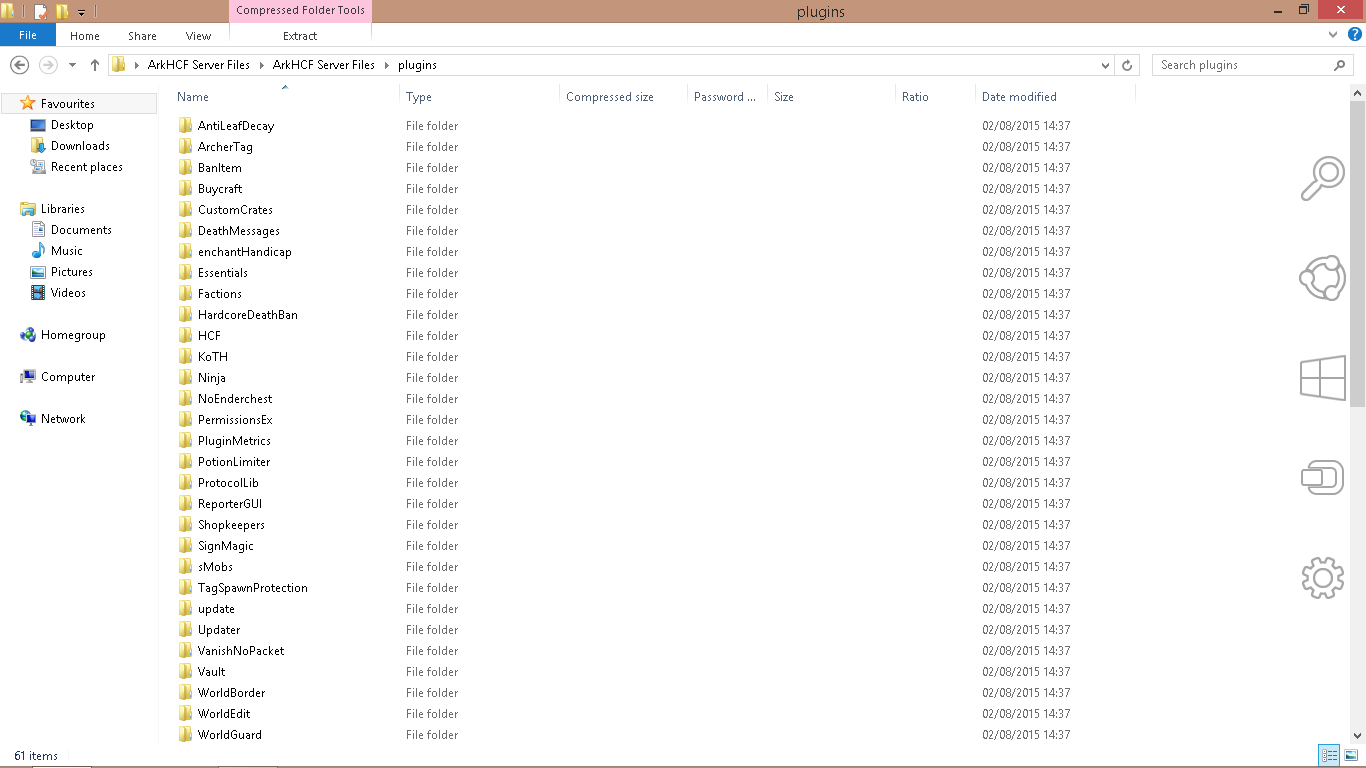
Task: Expand breadcrumb chevron right before plugins
Action: [x=387, y=65]
